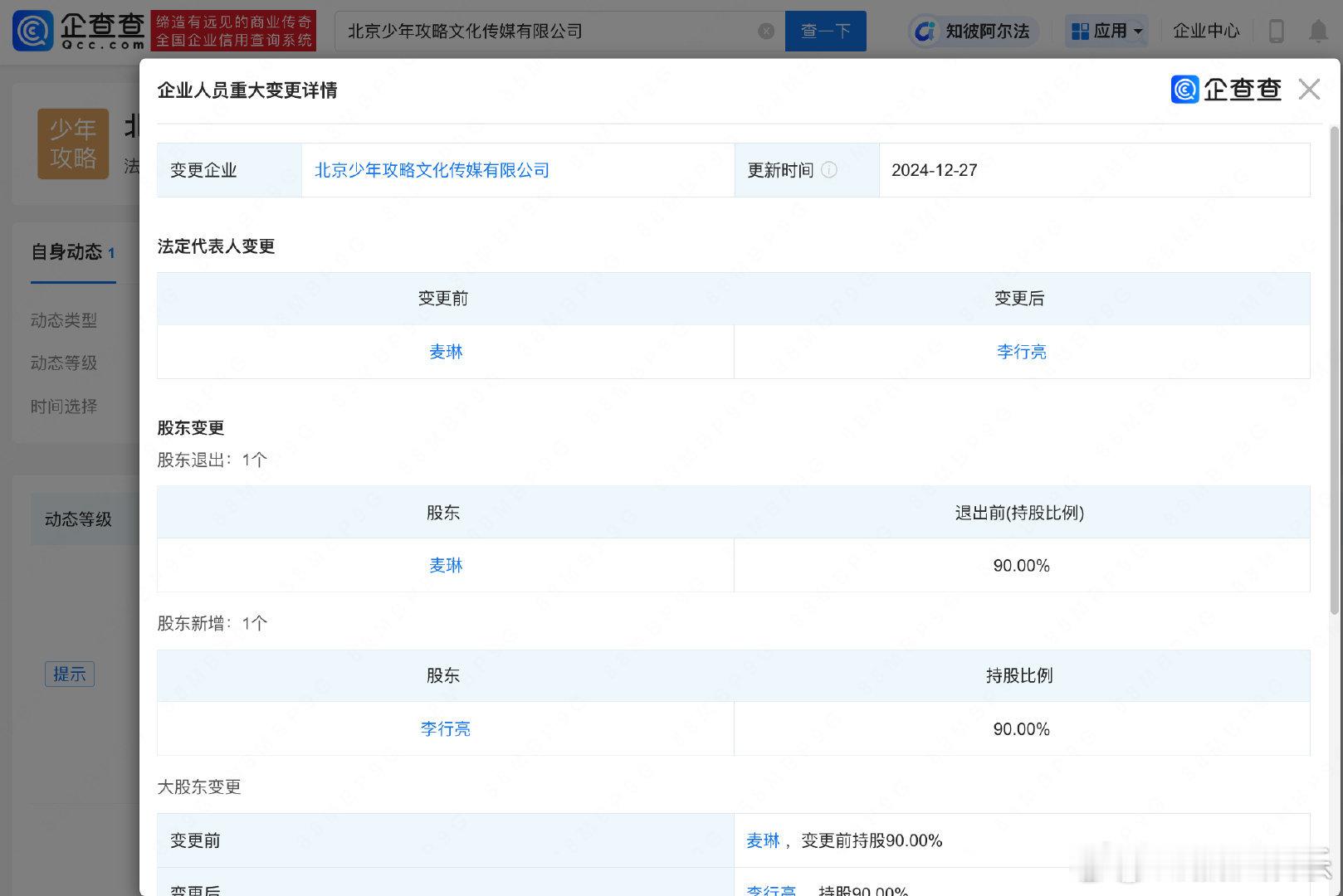Open 北京少年攻略文化传媒有限公司 company link
1343x896 pixels.
pos(432,170)
